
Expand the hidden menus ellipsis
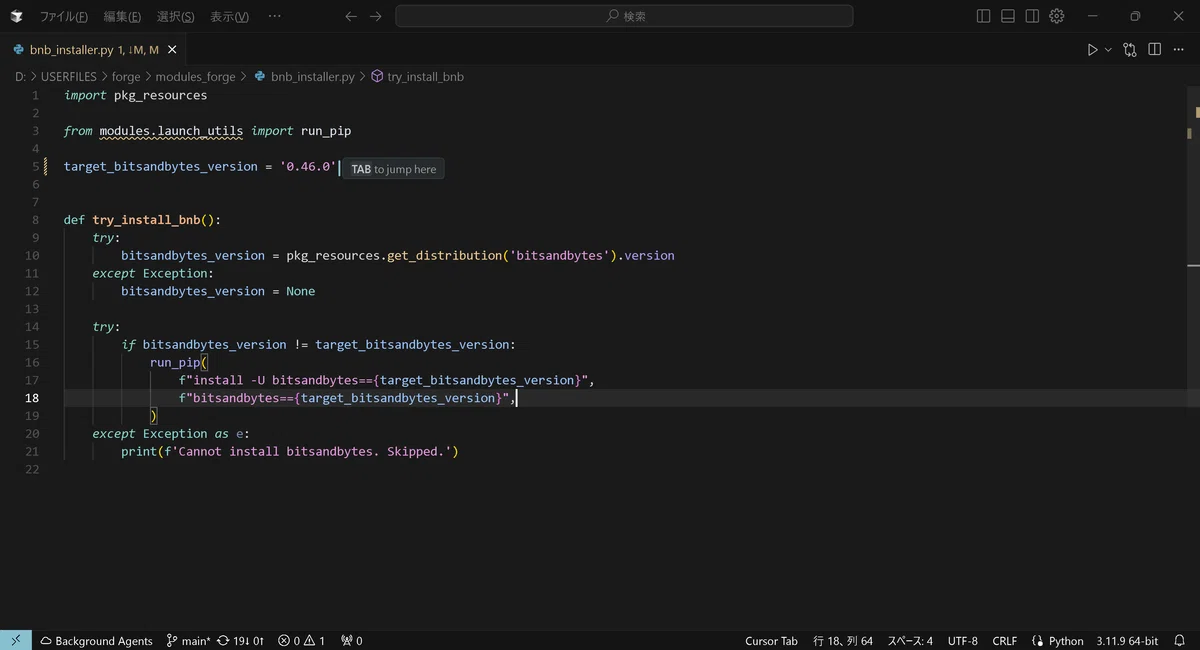click(x=275, y=16)
